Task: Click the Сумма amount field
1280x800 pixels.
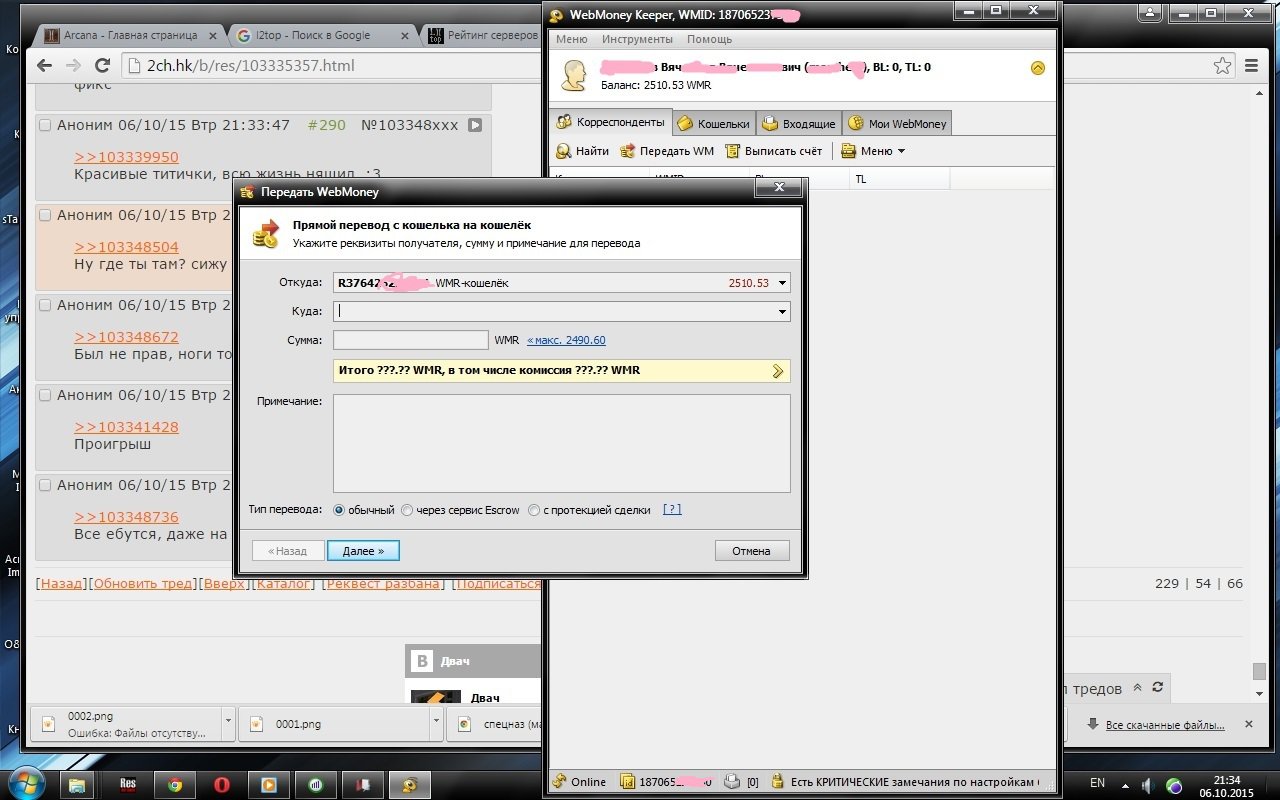Action: coord(411,340)
